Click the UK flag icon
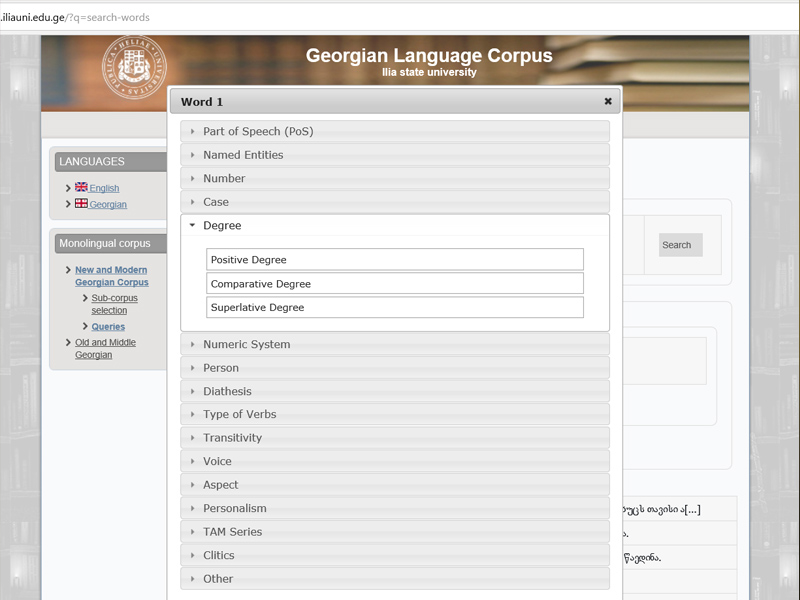The image size is (800, 600). [x=81, y=187]
